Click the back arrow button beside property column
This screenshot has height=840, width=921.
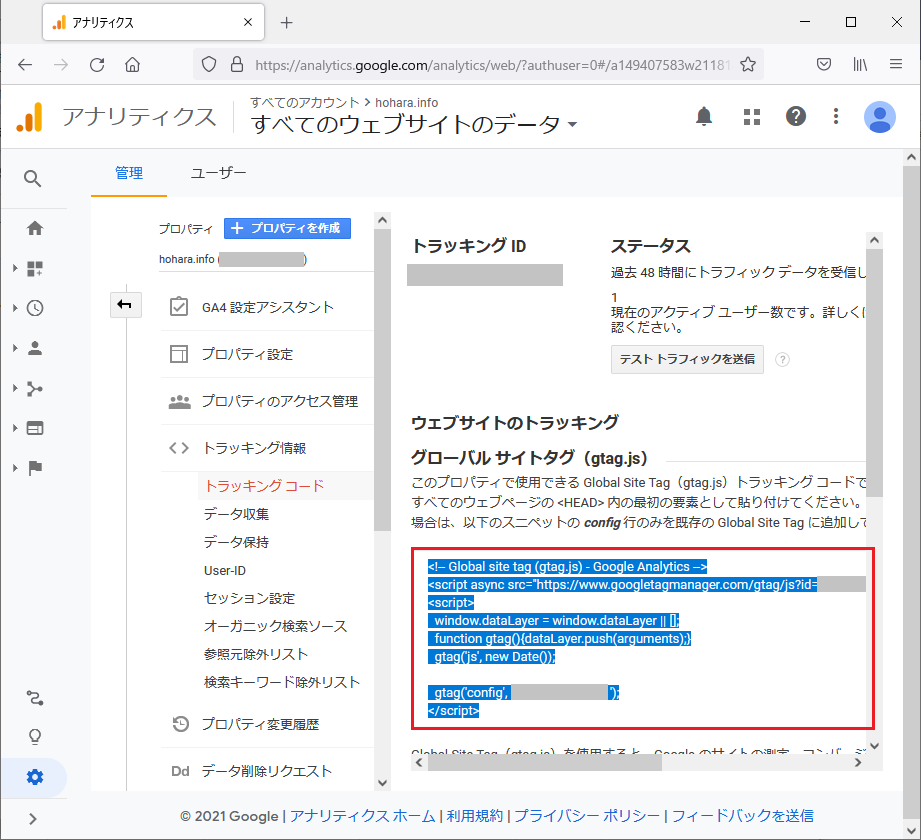click(x=125, y=306)
